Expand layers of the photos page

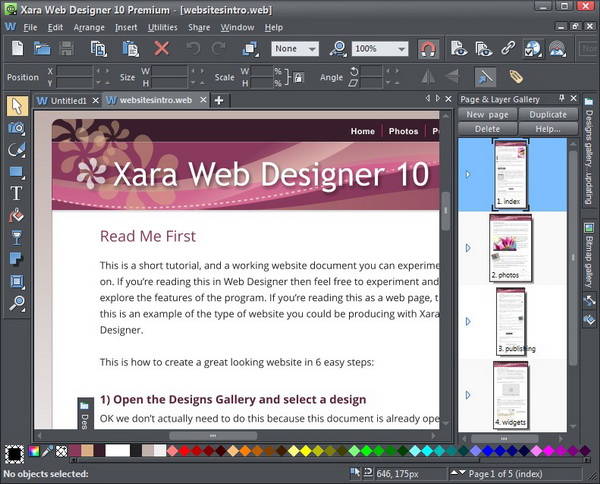click(x=467, y=247)
